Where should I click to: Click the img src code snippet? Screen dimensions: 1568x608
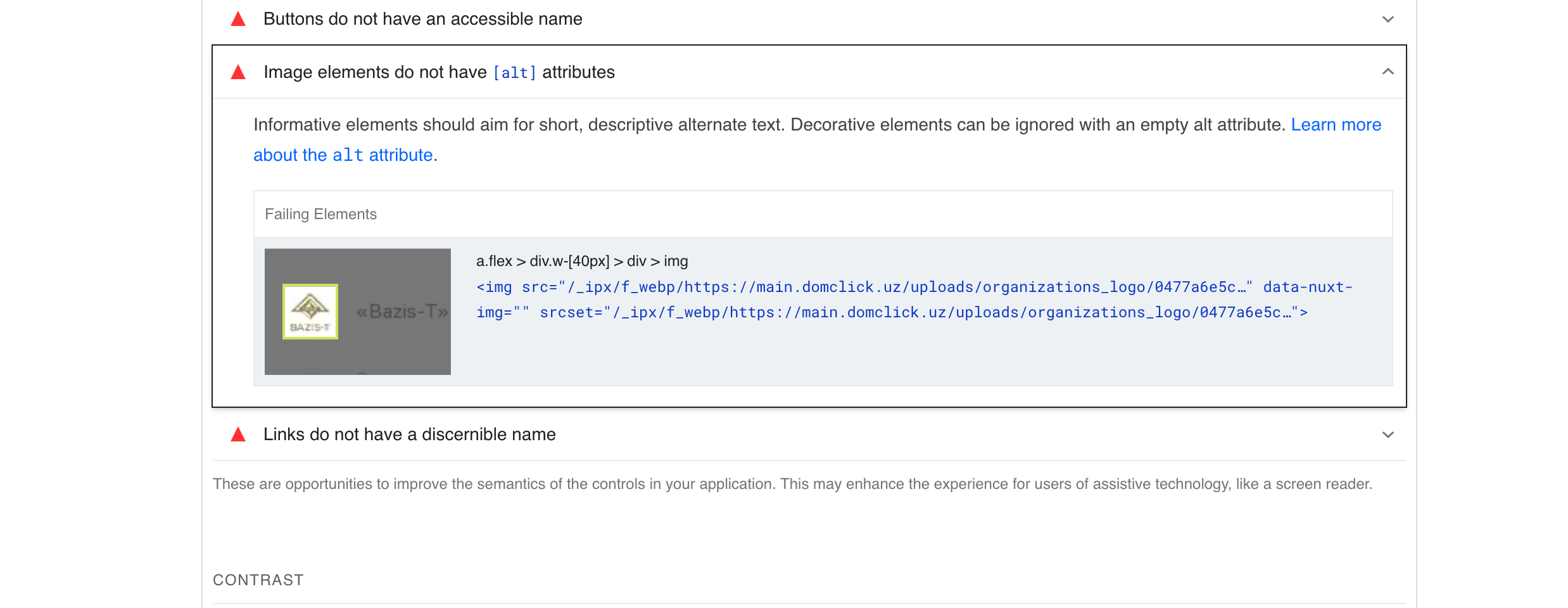pos(914,300)
